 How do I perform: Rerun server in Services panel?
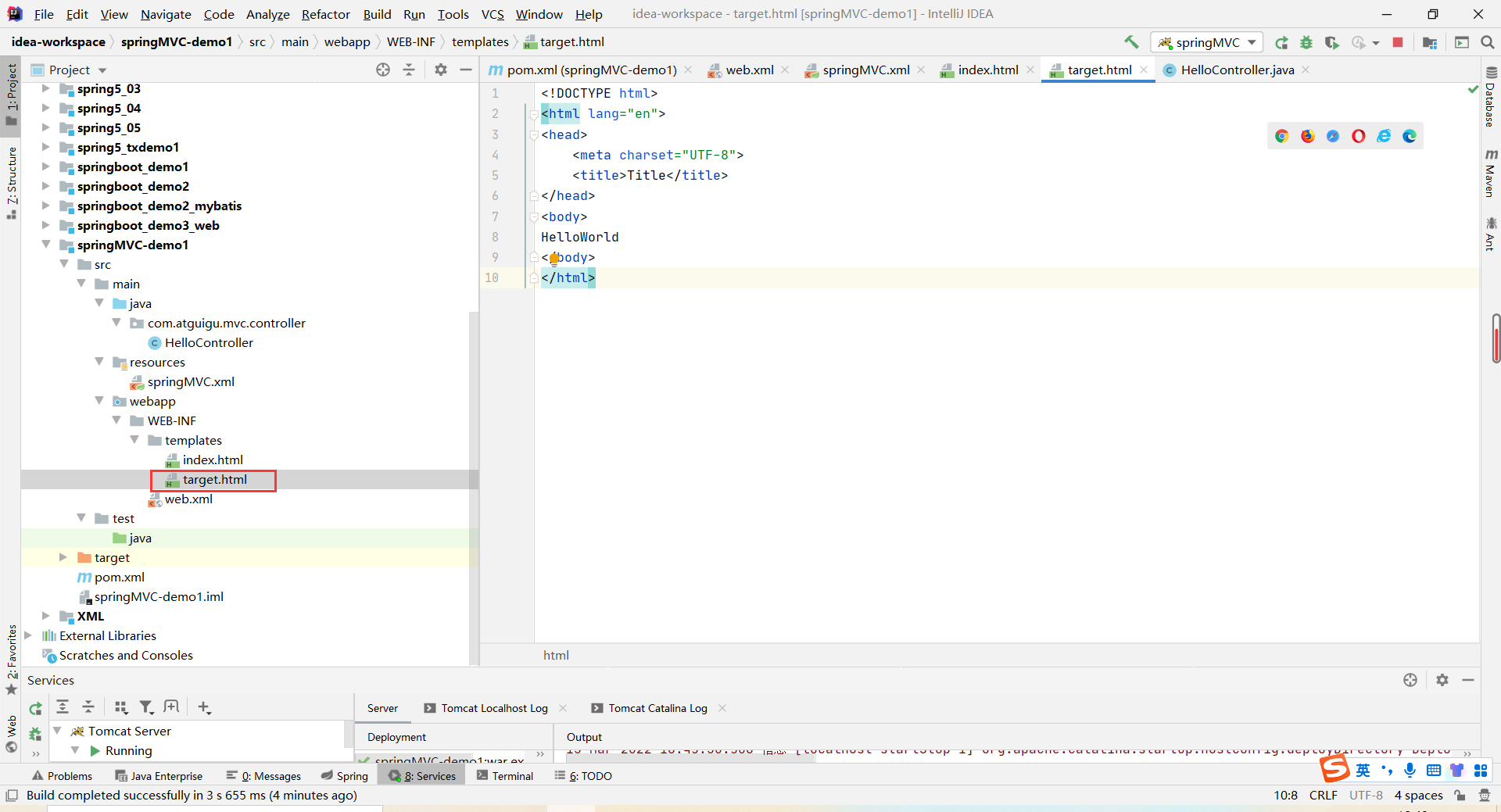click(x=35, y=708)
